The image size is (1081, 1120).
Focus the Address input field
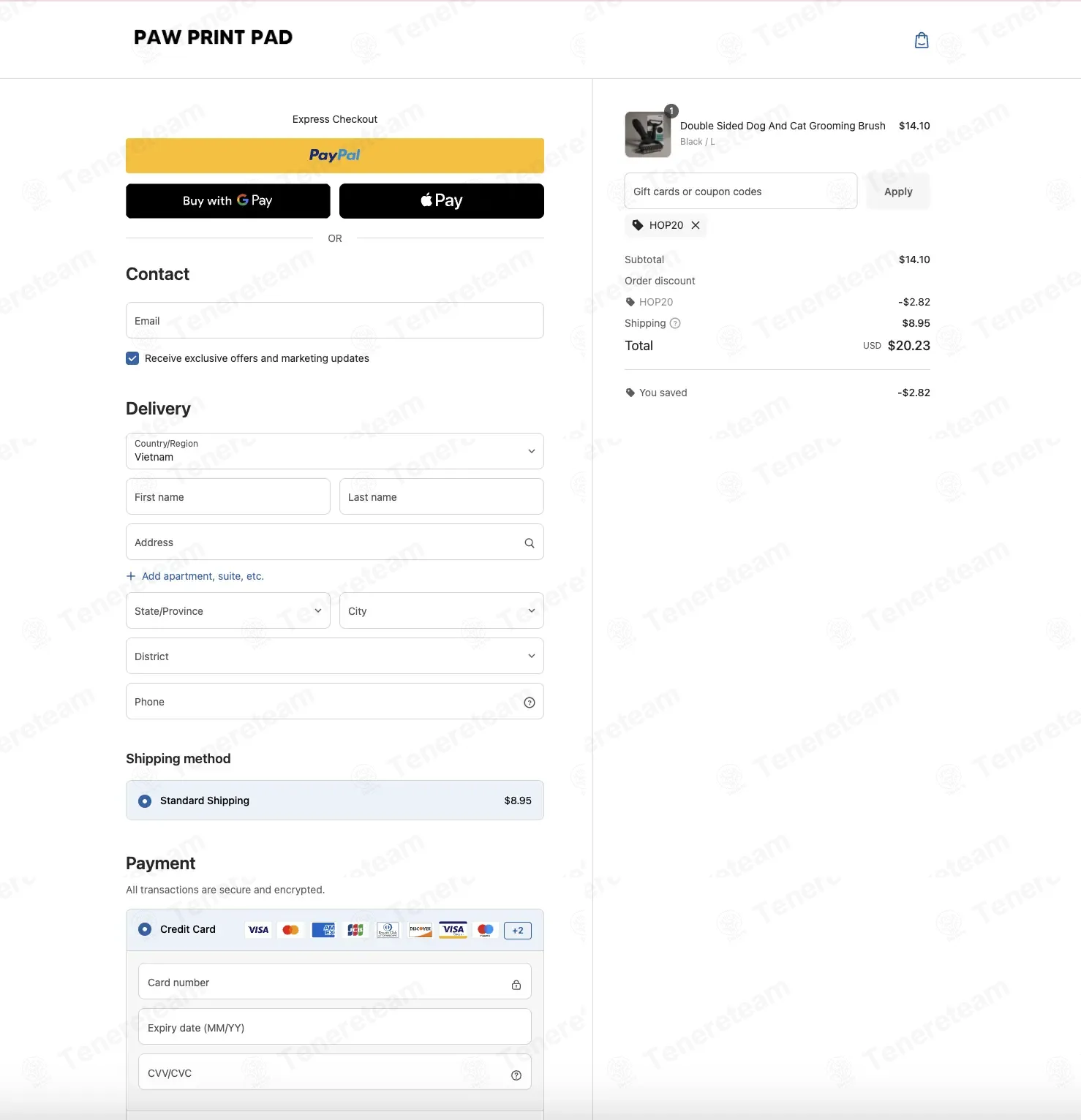point(335,542)
